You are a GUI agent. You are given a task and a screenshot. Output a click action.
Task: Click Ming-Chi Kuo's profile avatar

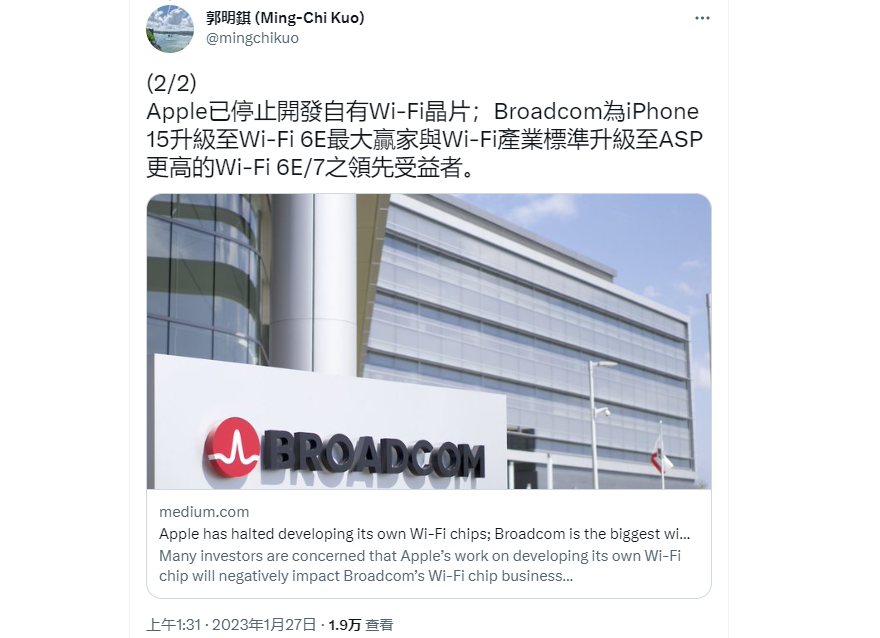click(170, 29)
